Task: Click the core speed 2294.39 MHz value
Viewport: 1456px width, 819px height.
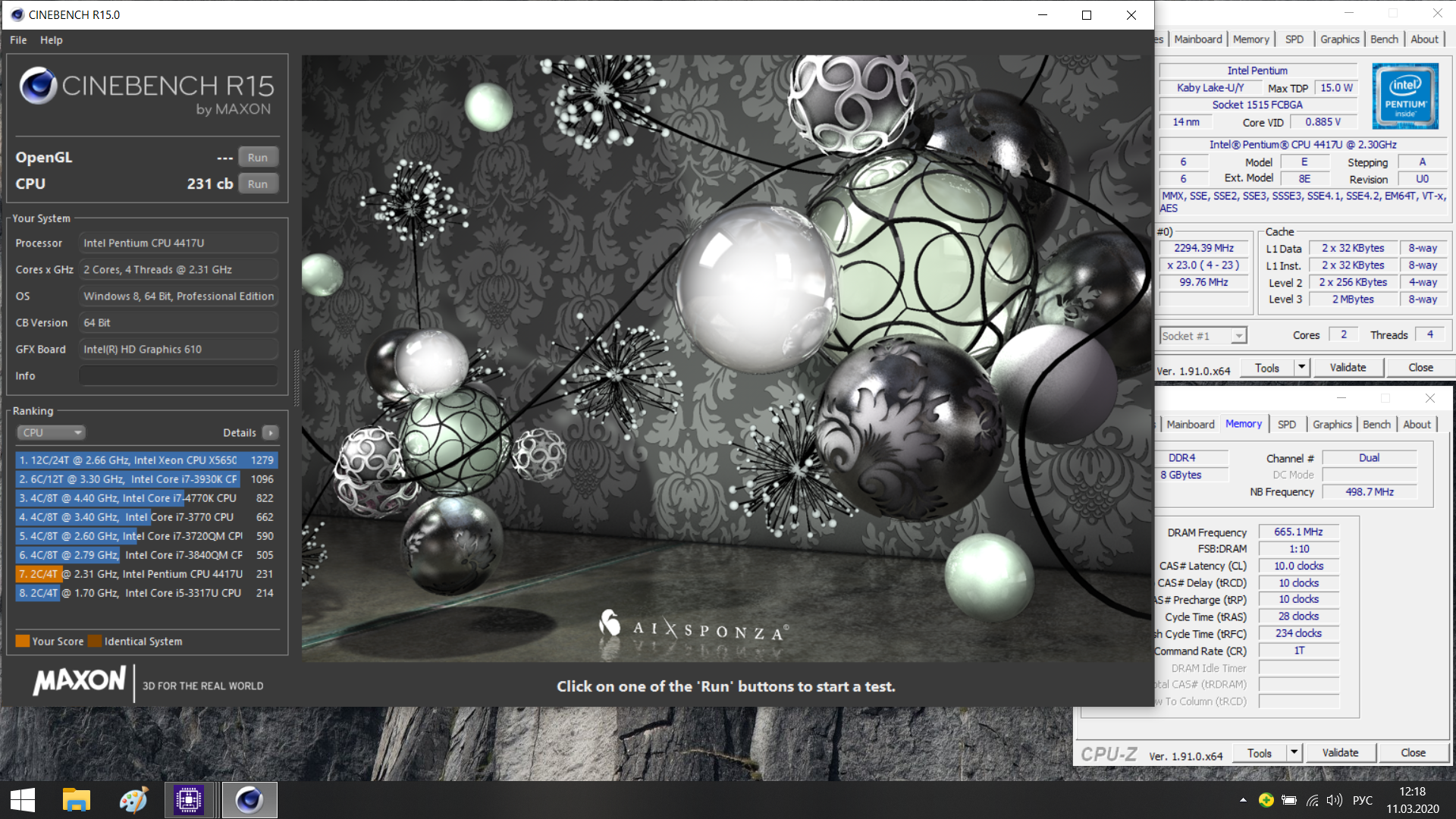Action: [1203, 248]
